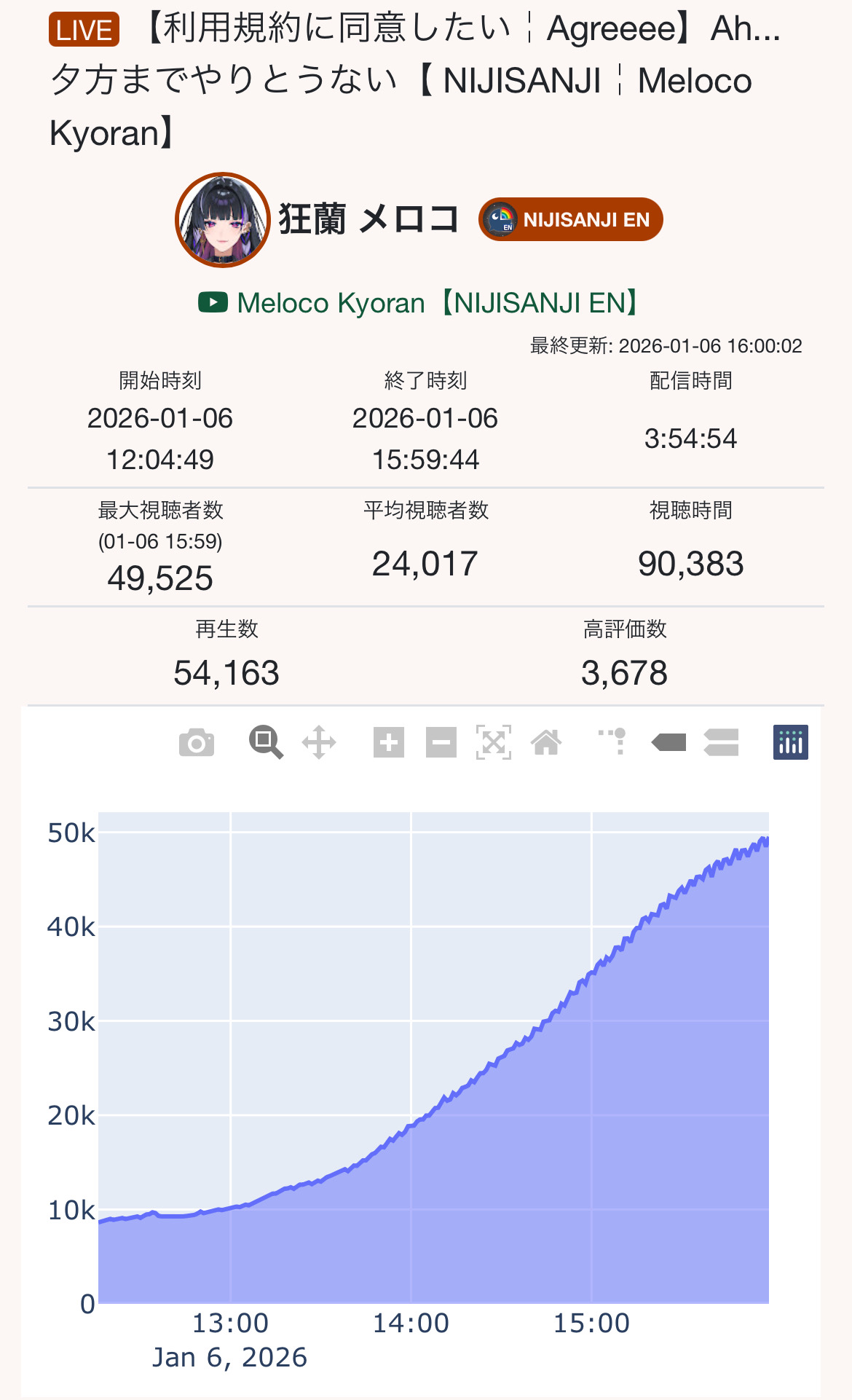This screenshot has height=1400, width=852.
Task: Click the 14:00 x-axis label
Action: point(411,1323)
